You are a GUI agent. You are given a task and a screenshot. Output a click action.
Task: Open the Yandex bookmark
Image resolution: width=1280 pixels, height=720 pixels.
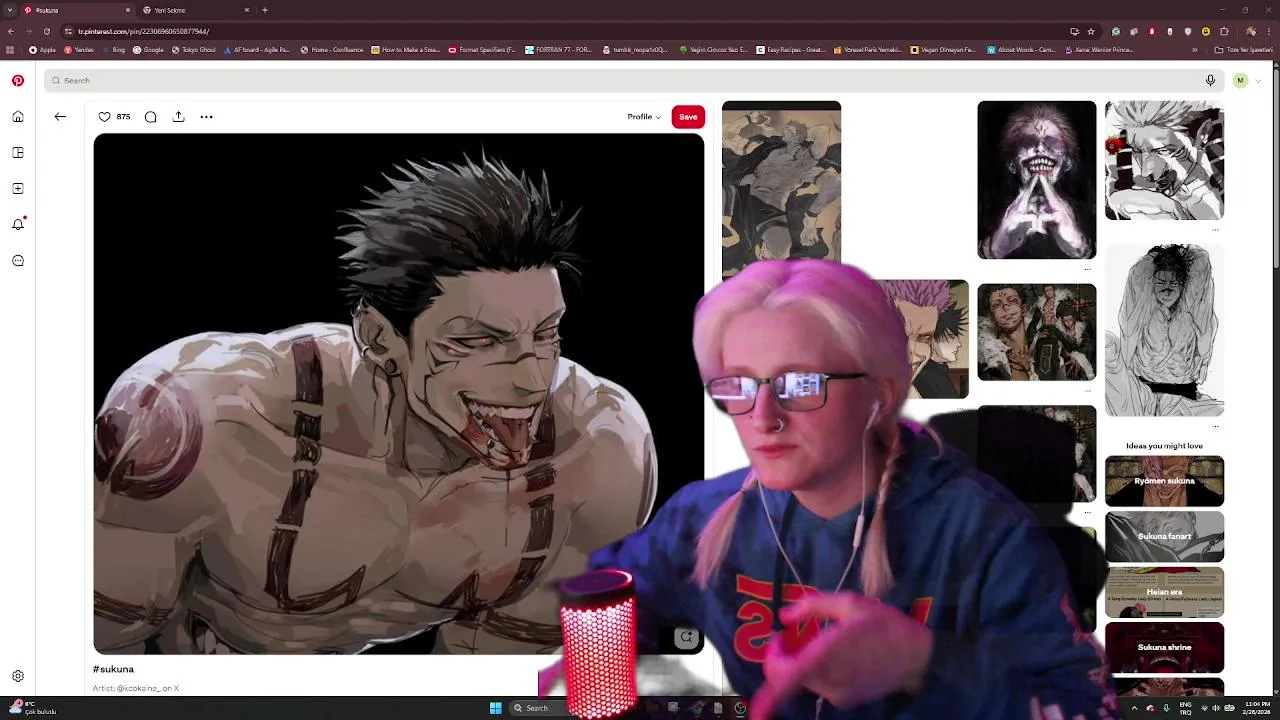tap(79, 50)
